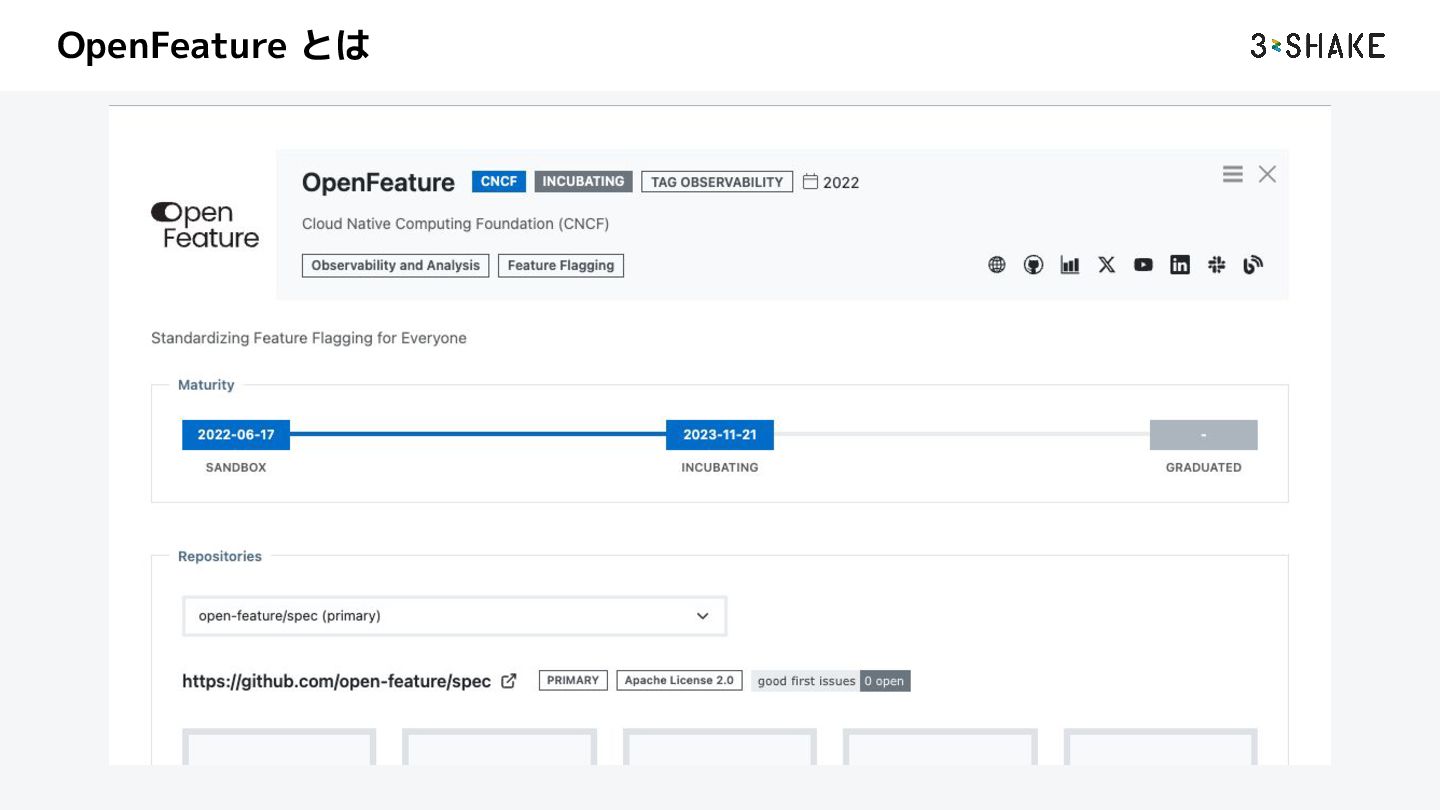Expand the open-feature/spec repository dropdown
The image size is (1440, 810).
coord(455,616)
